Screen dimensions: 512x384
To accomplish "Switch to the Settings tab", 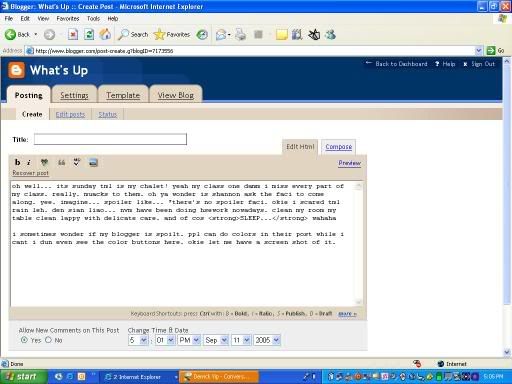I will (x=74, y=95).
